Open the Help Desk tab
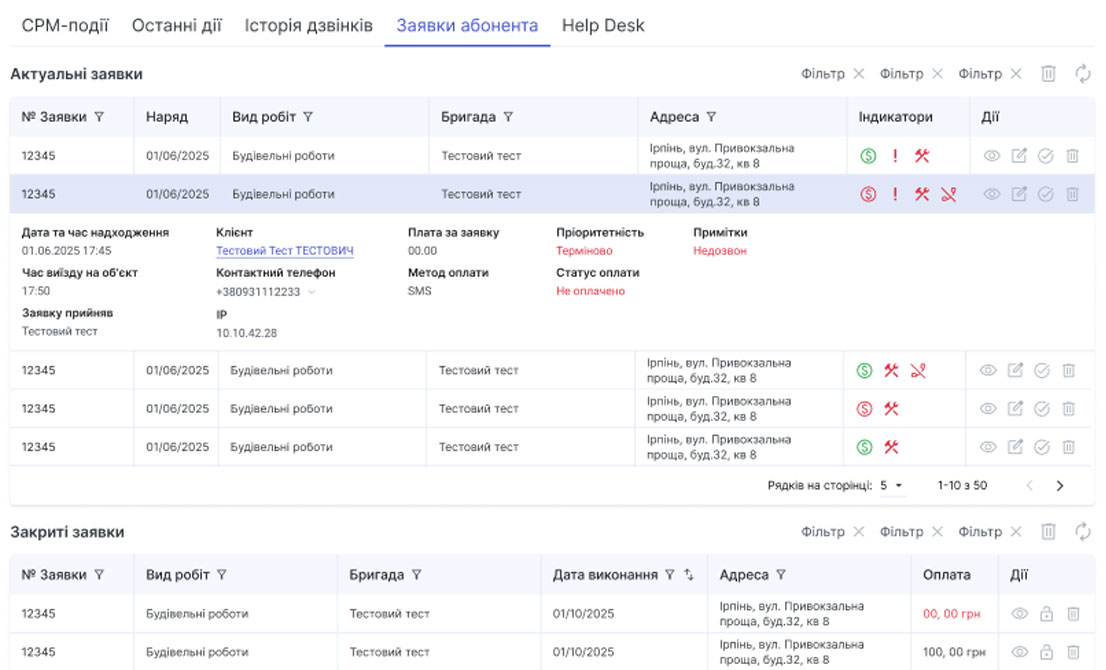1106x670 pixels. click(603, 26)
